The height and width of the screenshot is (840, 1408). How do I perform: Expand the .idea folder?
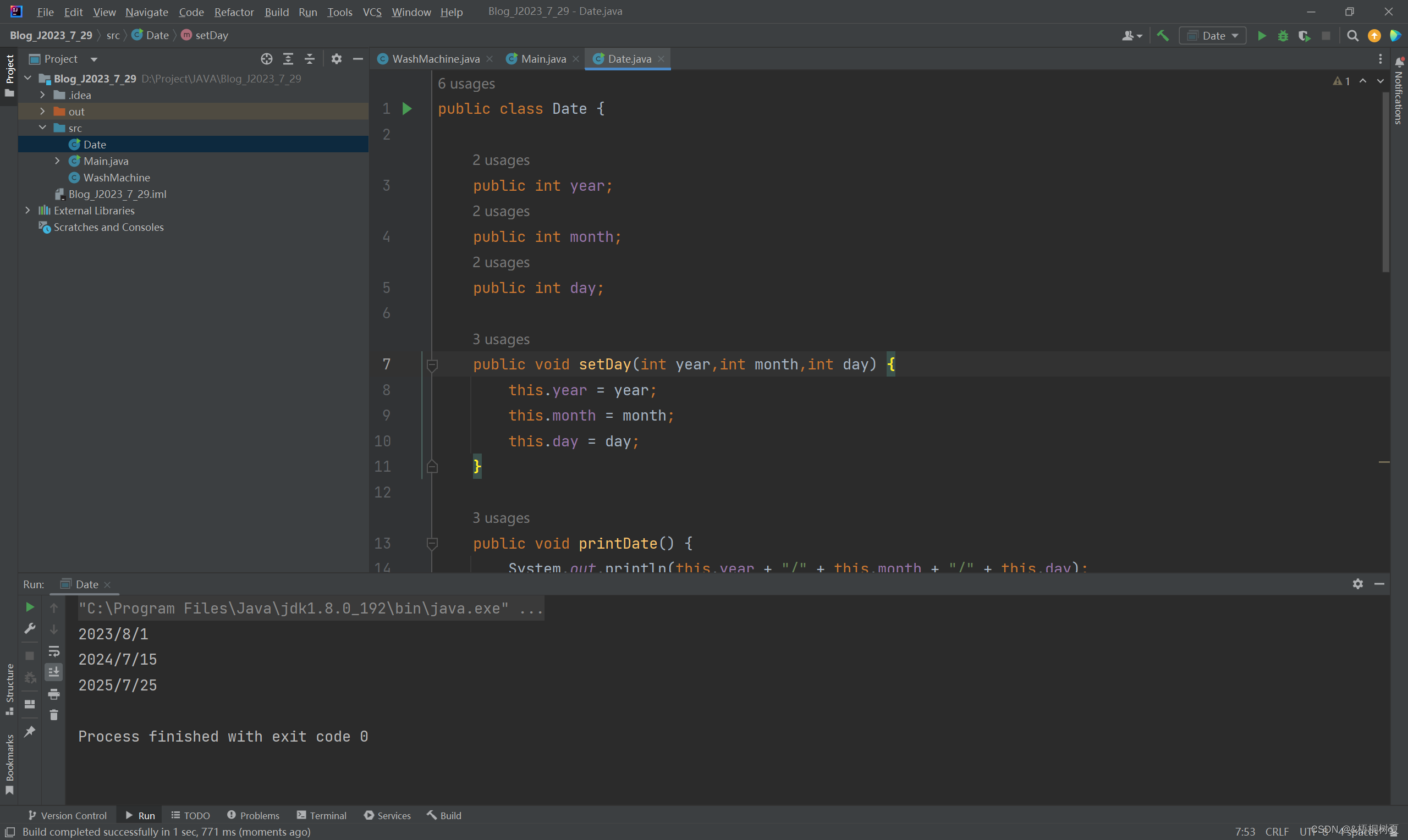(42, 95)
